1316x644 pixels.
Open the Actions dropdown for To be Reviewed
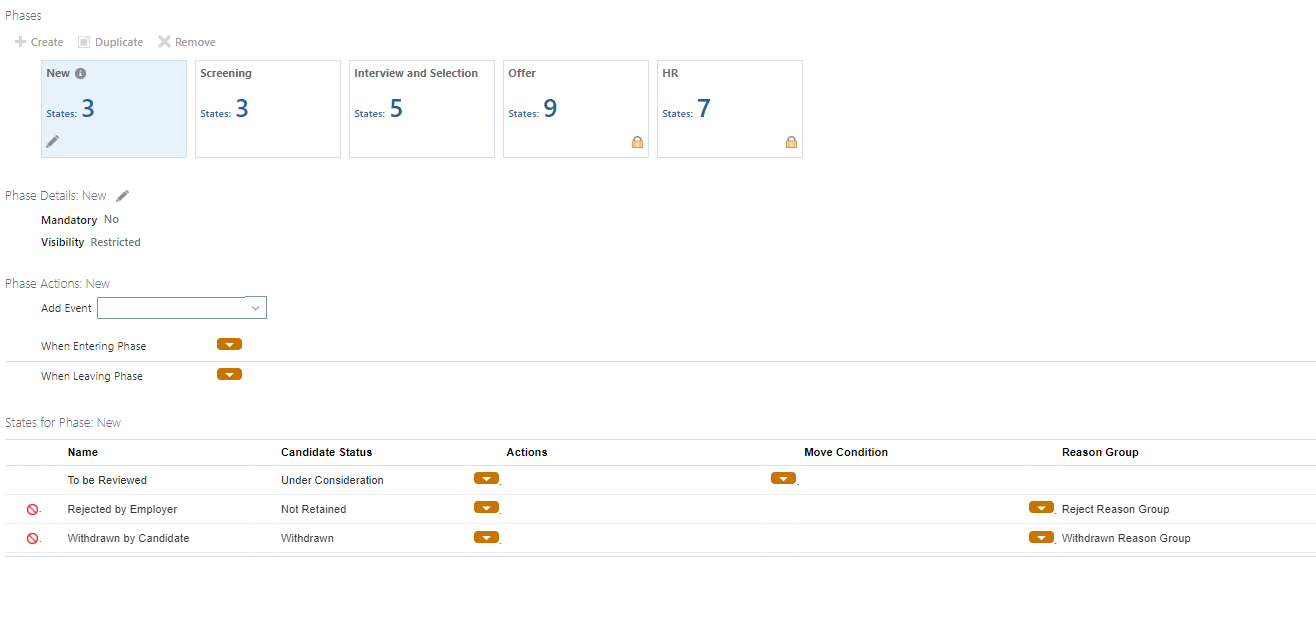point(486,478)
